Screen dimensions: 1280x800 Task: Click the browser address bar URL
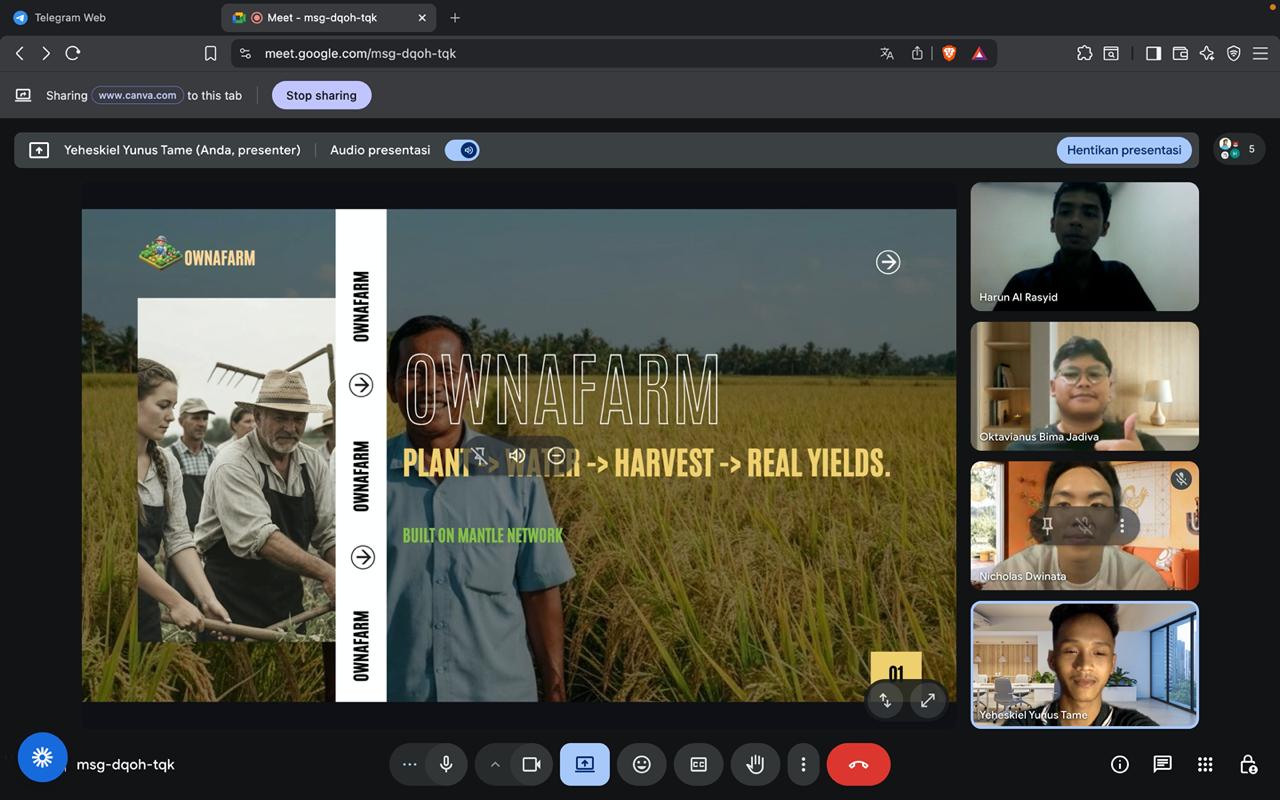(360, 54)
